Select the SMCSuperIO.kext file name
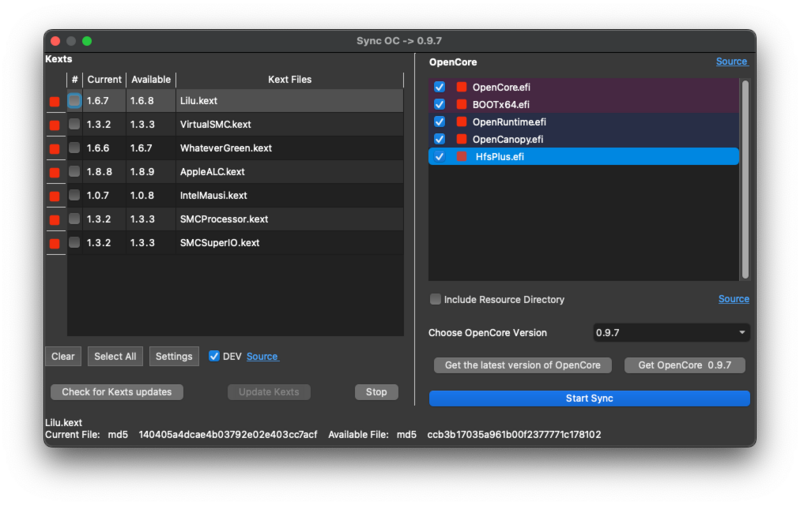This screenshot has height=505, width=800. click(x=219, y=243)
